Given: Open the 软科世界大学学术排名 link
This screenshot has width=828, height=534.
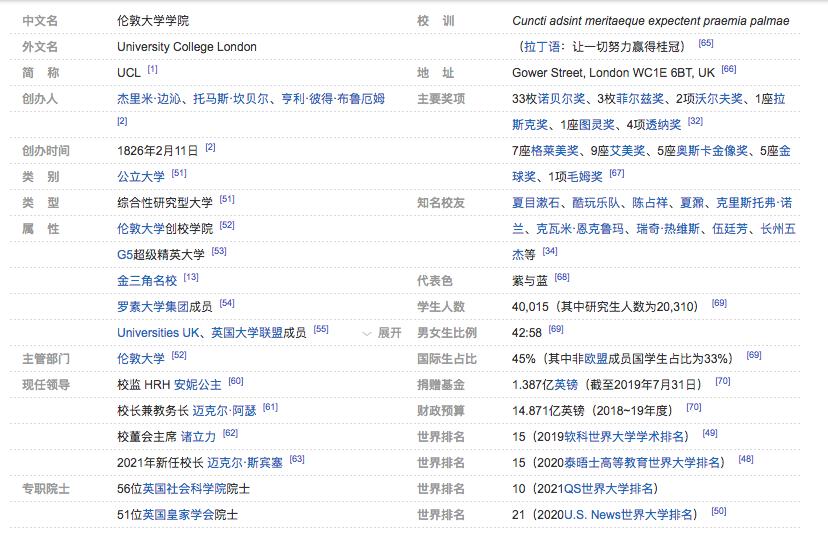Looking at the screenshot, I should coord(624,437).
